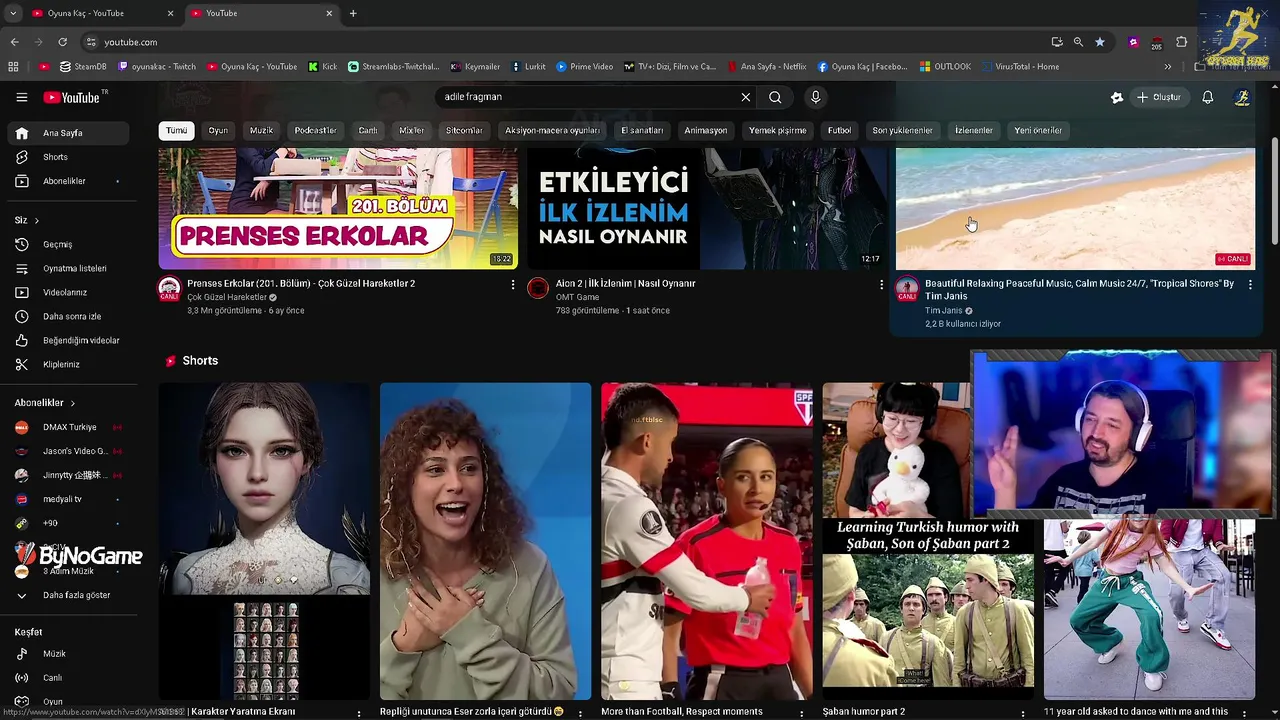Open the medyali tv subscription

tap(68, 499)
